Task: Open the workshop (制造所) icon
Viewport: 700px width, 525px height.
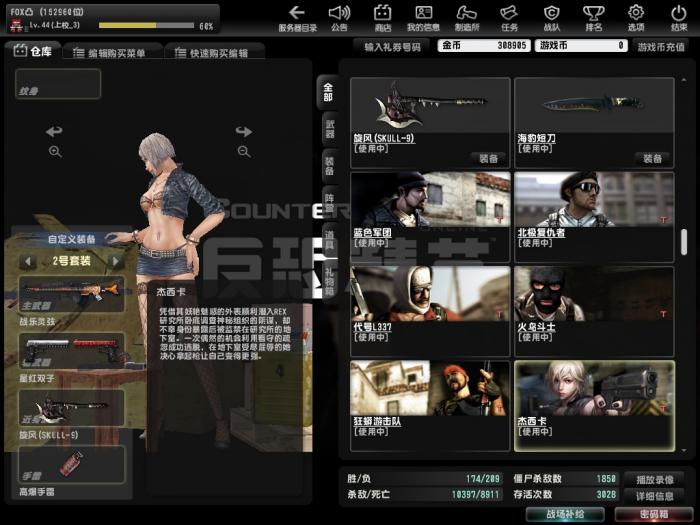Action: coord(467,18)
